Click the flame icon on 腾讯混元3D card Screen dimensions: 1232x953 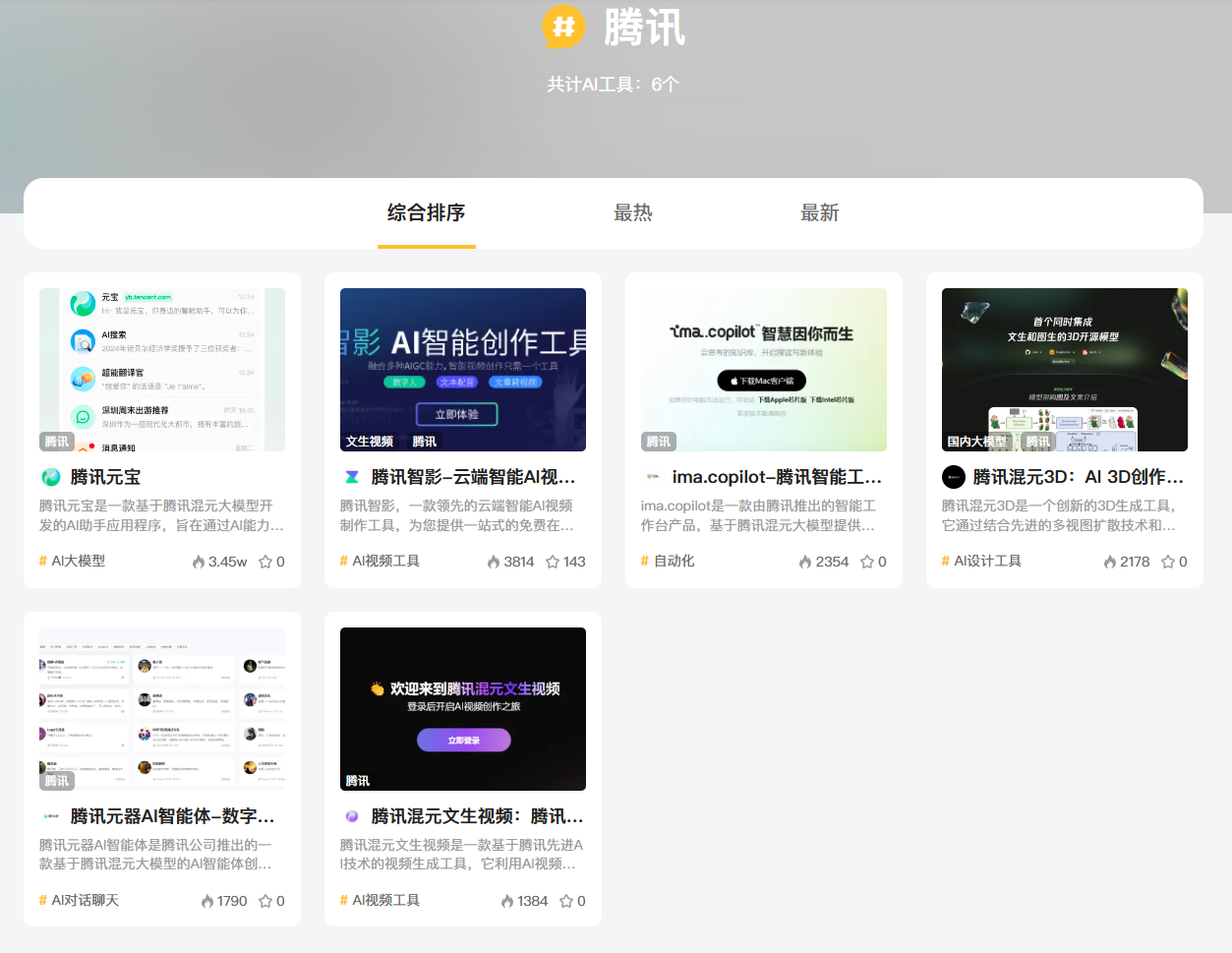[x=1110, y=562]
